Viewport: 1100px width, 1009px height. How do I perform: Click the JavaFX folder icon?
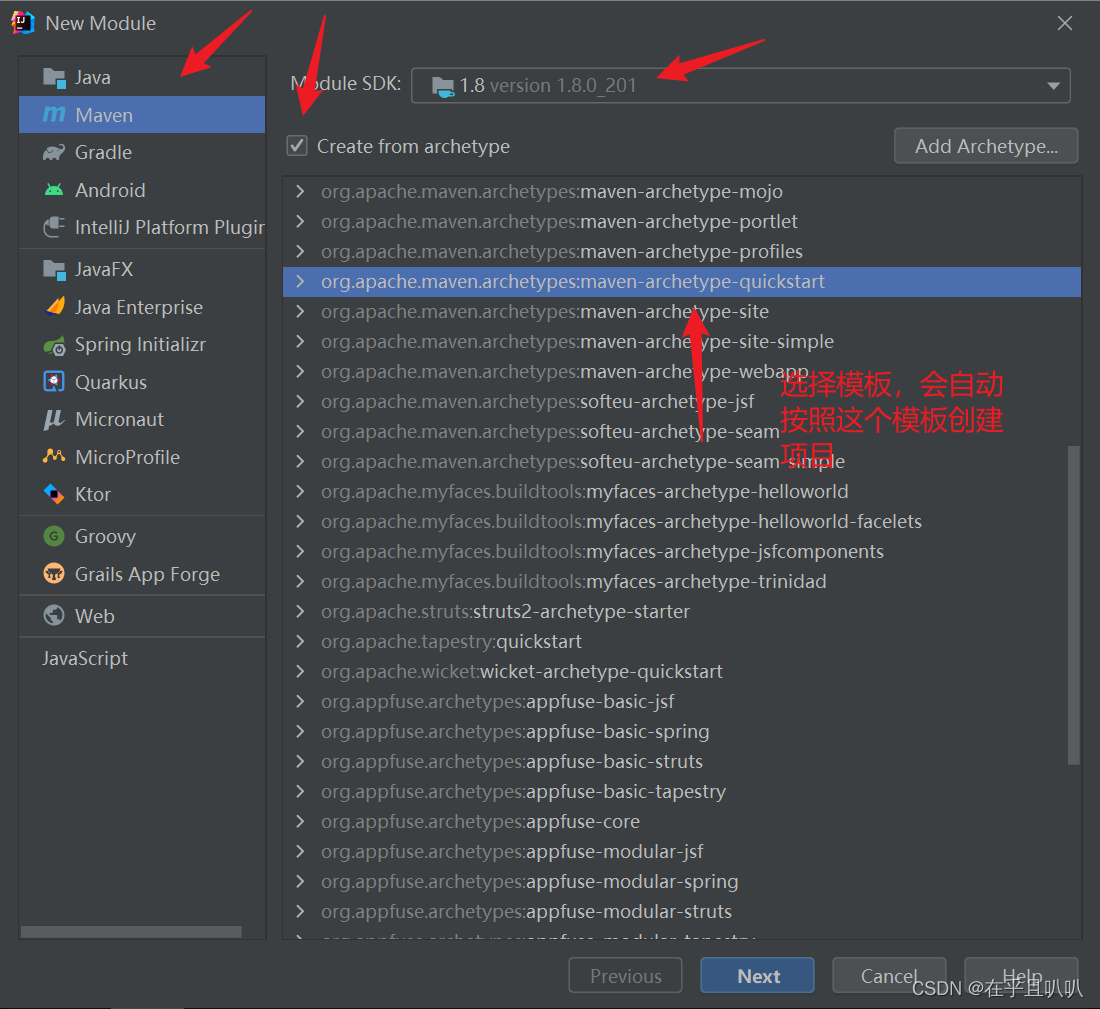54,269
